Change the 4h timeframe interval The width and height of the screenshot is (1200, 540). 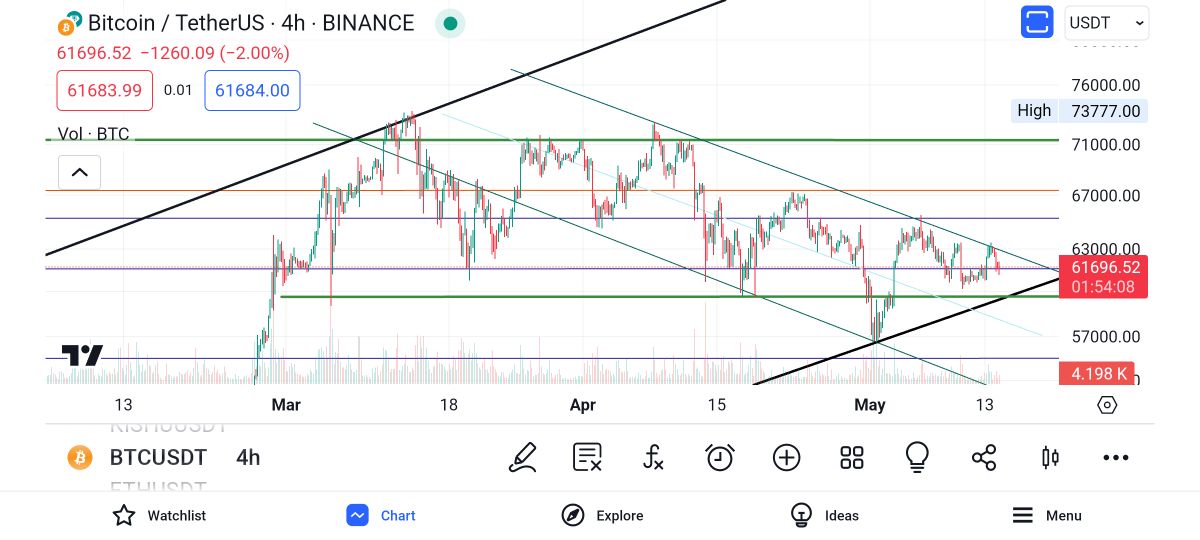[248, 458]
